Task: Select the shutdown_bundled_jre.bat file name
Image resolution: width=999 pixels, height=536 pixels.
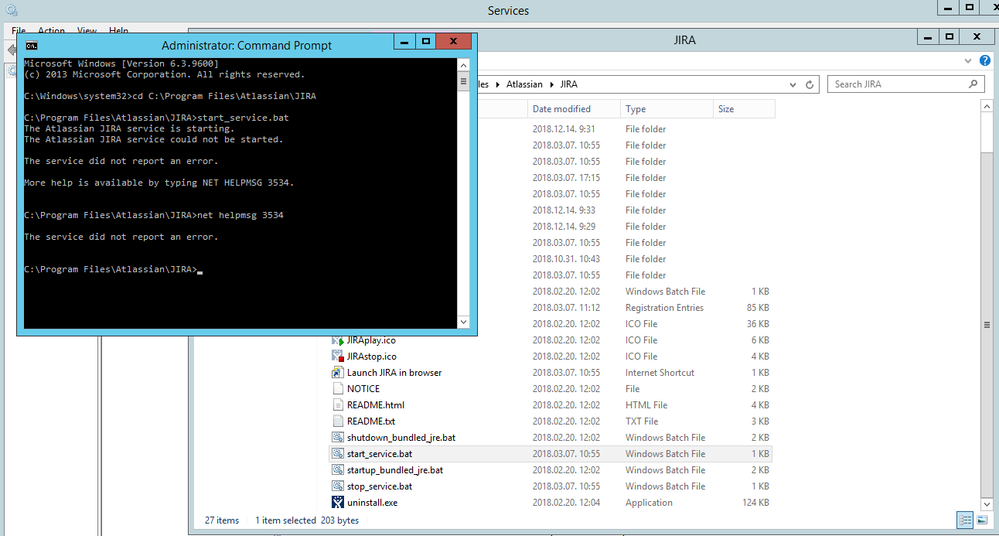Action: [401, 438]
